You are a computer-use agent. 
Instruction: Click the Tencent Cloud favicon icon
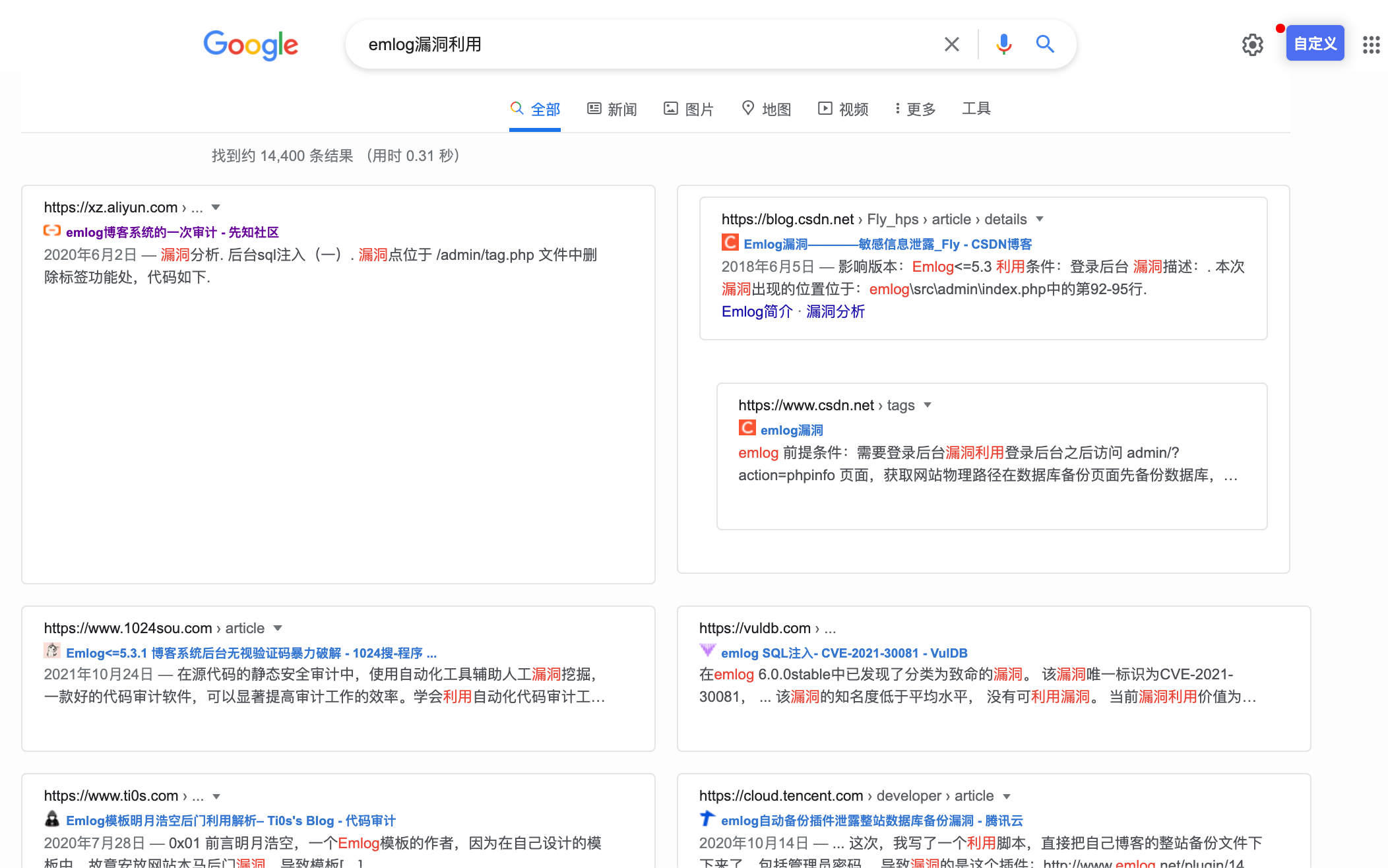707,819
